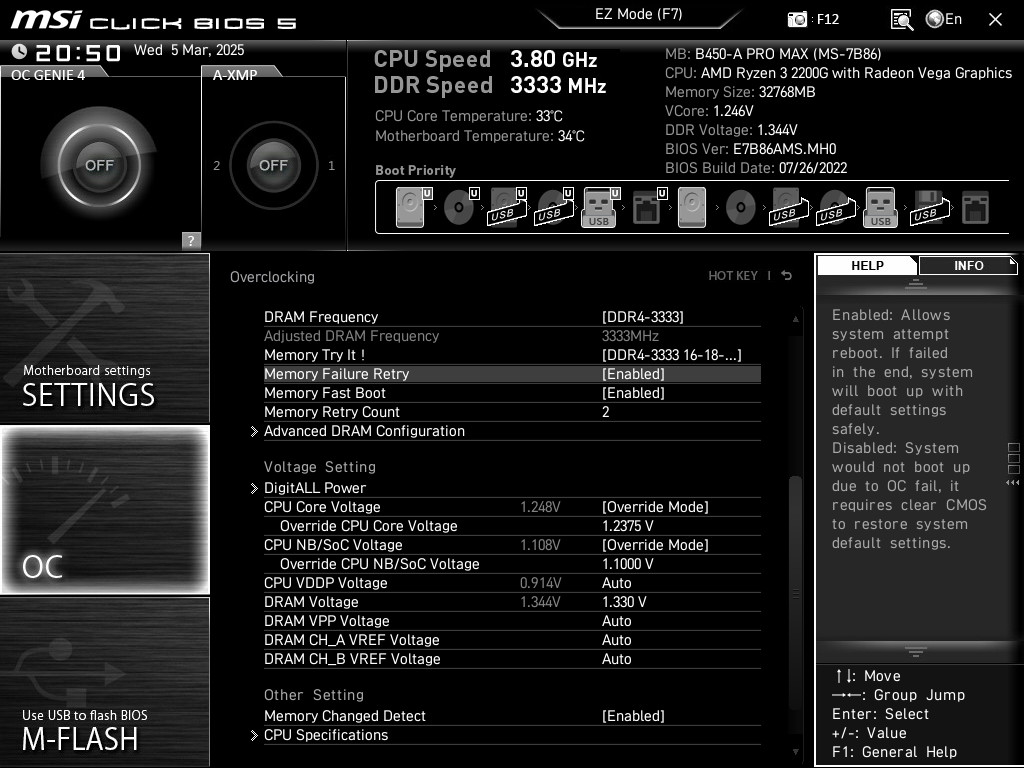1024x768 pixels.
Task: Select the USB floppy boot device icon
Action: 928,207
